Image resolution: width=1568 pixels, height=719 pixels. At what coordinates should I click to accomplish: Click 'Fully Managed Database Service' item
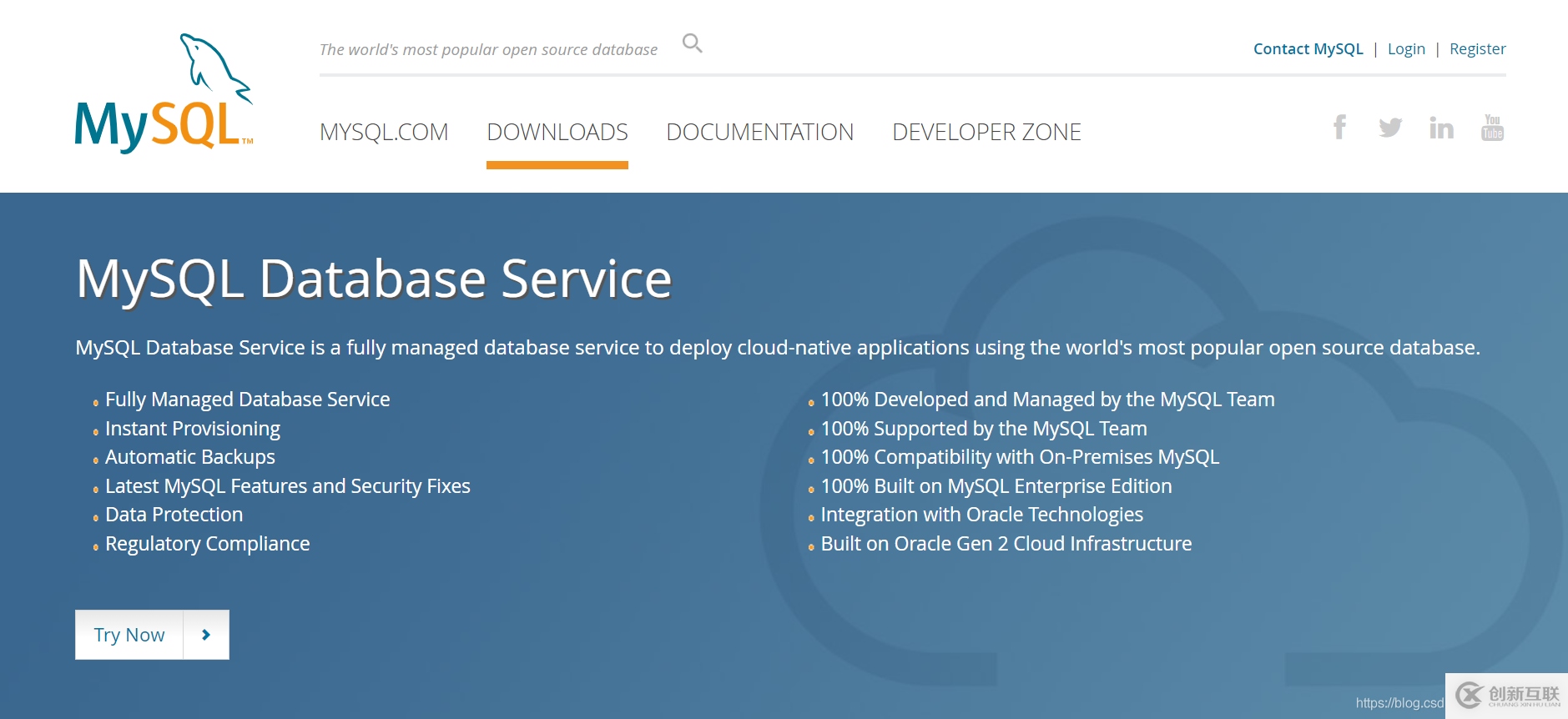pyautogui.click(x=247, y=400)
